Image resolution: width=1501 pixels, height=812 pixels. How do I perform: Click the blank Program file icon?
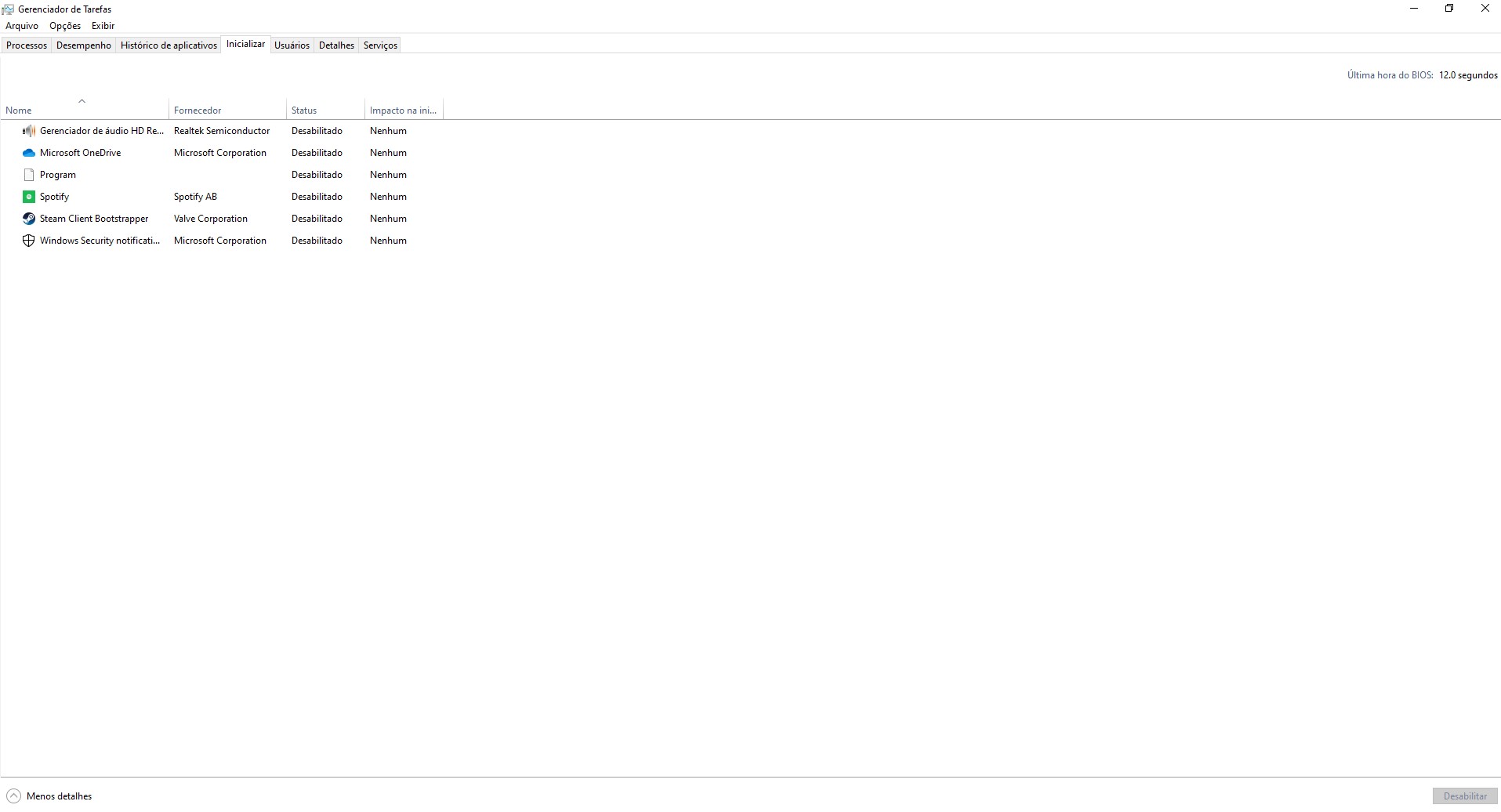29,175
